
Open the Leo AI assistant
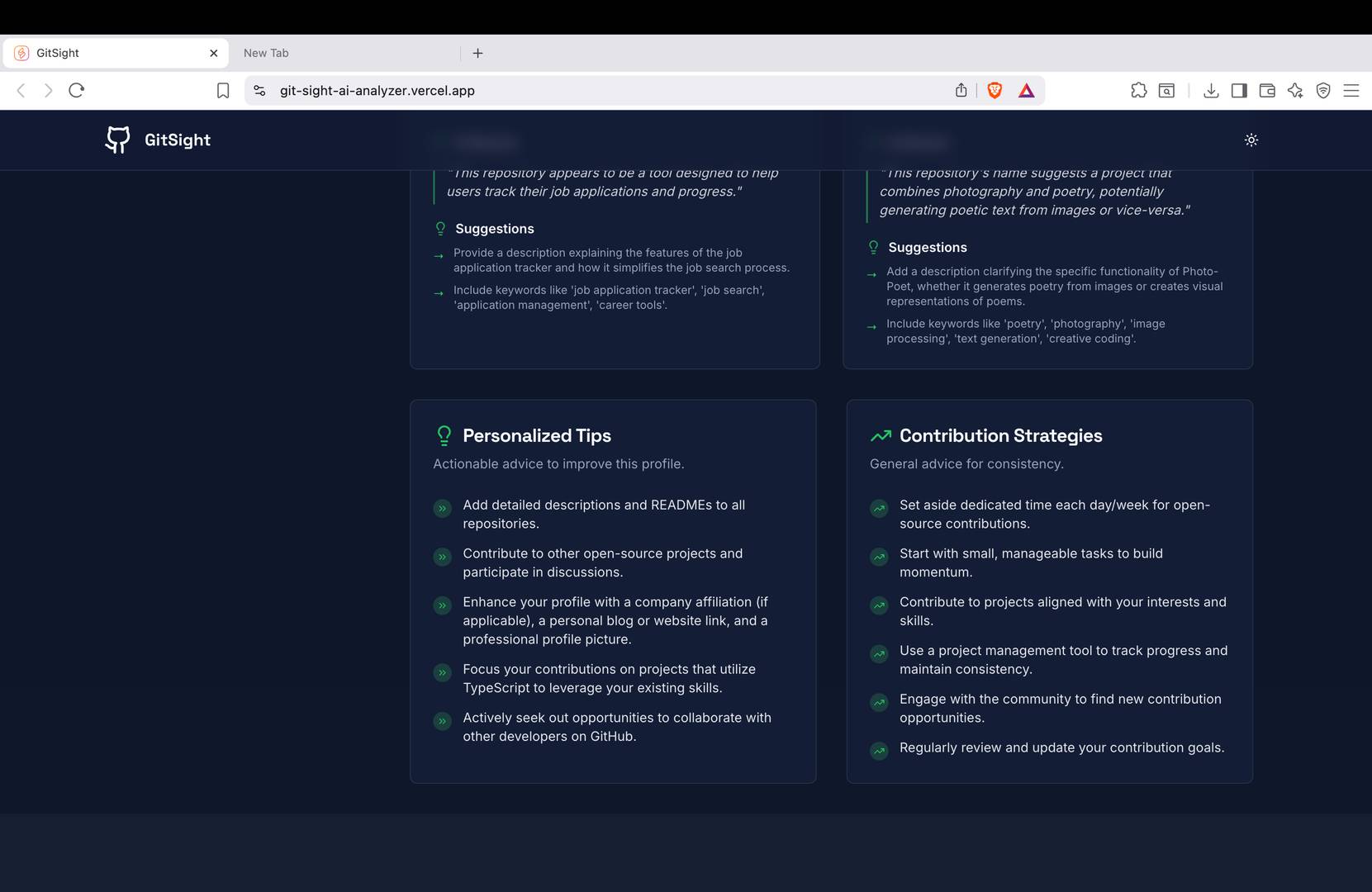pos(1295,90)
